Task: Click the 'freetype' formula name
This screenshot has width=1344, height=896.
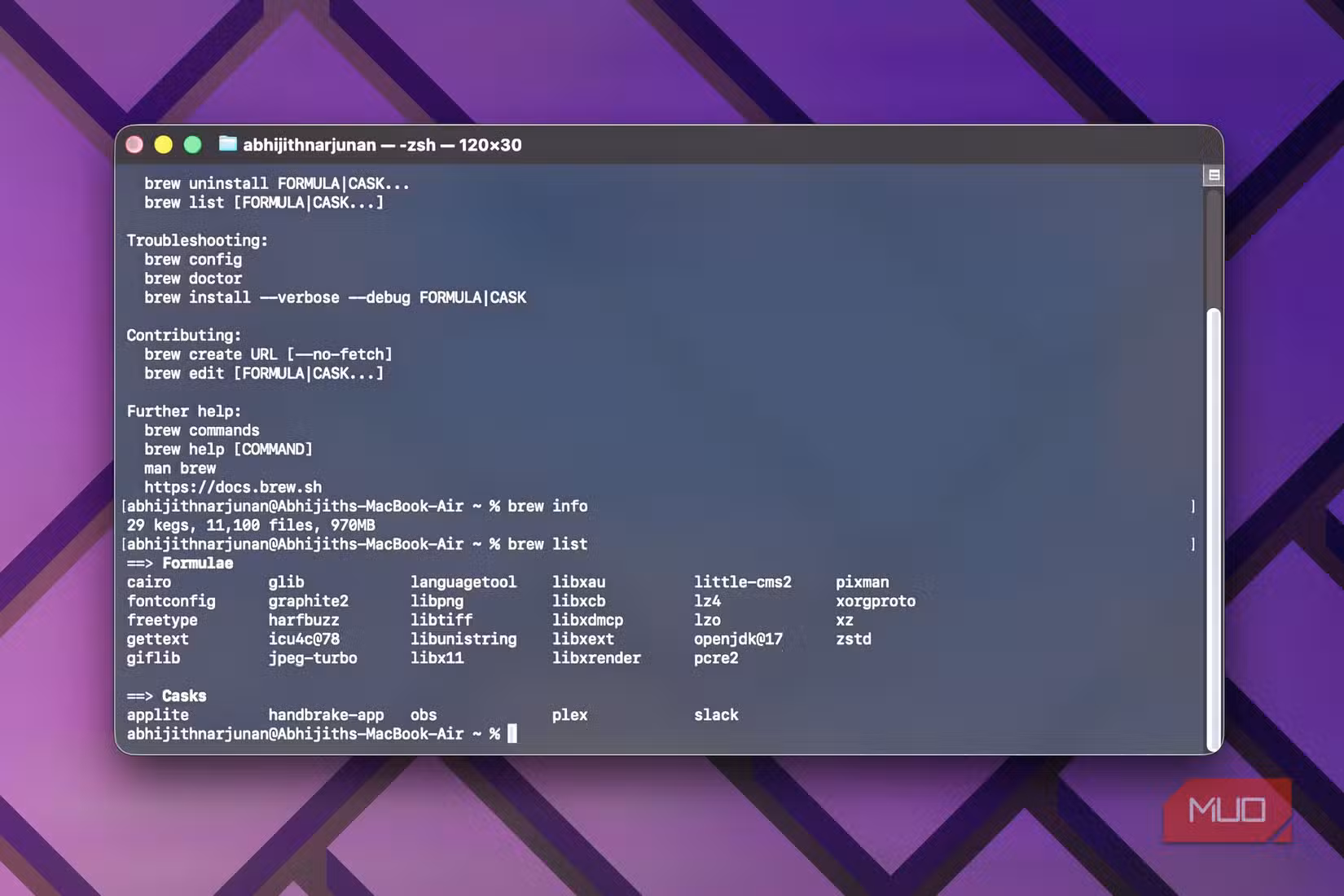Action: click(x=162, y=620)
